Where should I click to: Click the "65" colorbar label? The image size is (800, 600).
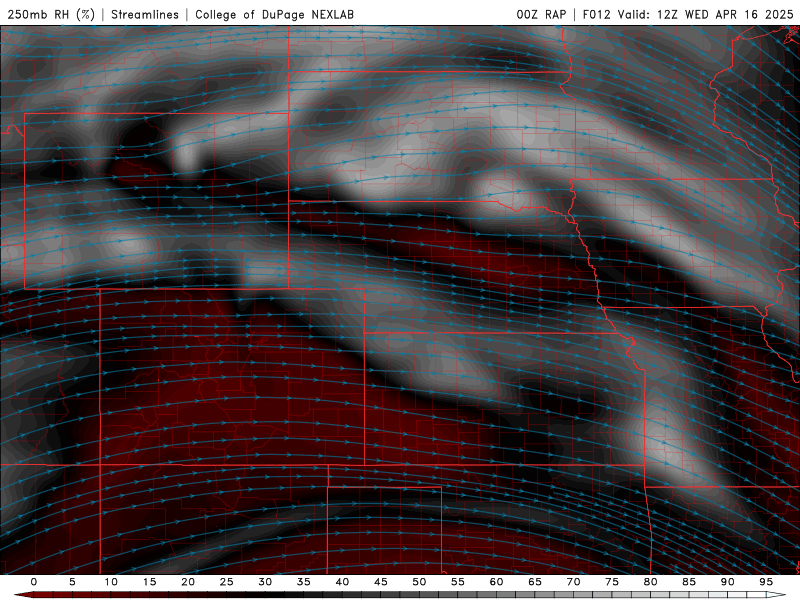(x=535, y=582)
